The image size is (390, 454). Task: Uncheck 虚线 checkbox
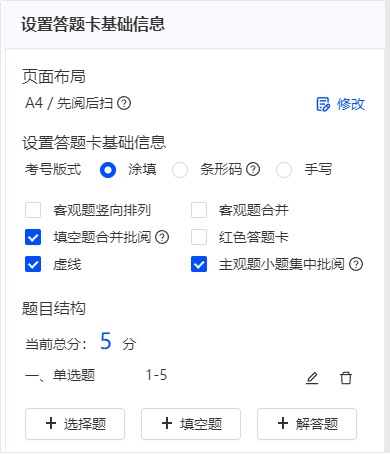tap(33, 264)
